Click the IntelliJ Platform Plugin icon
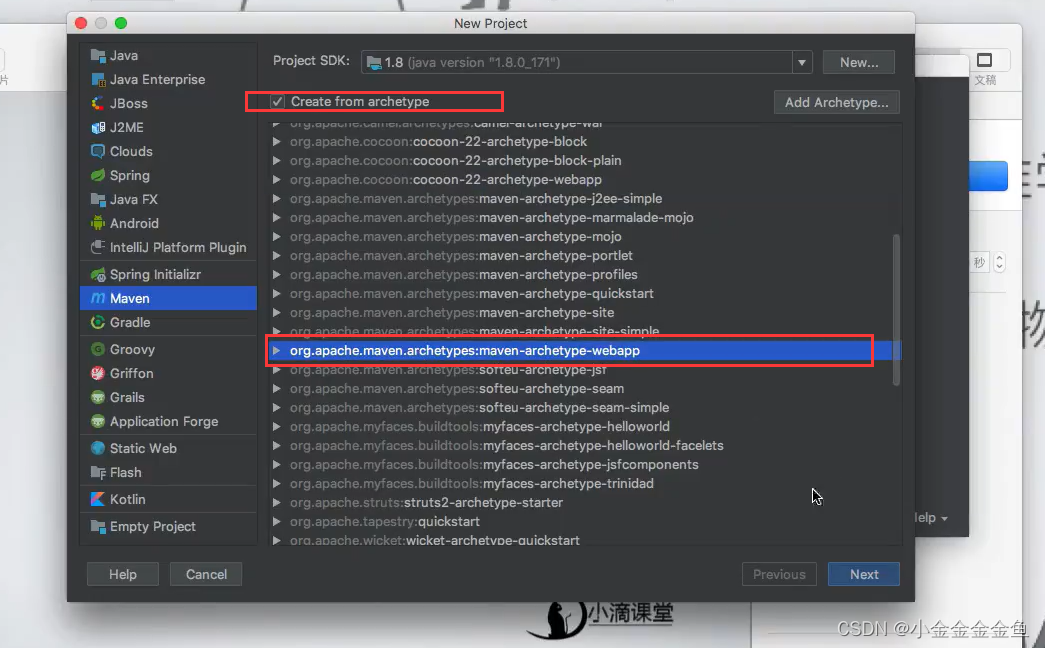1045x648 pixels. (x=98, y=247)
